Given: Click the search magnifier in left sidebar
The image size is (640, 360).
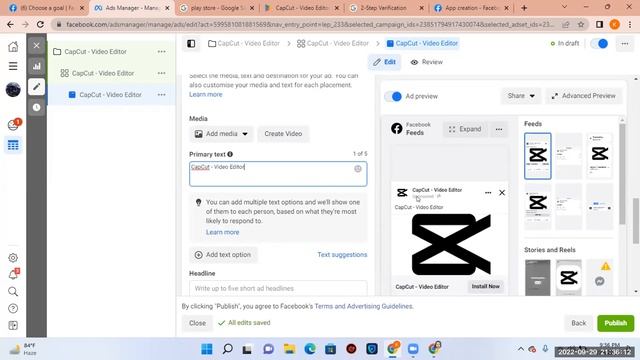Looking at the screenshot, I should click(13, 291).
